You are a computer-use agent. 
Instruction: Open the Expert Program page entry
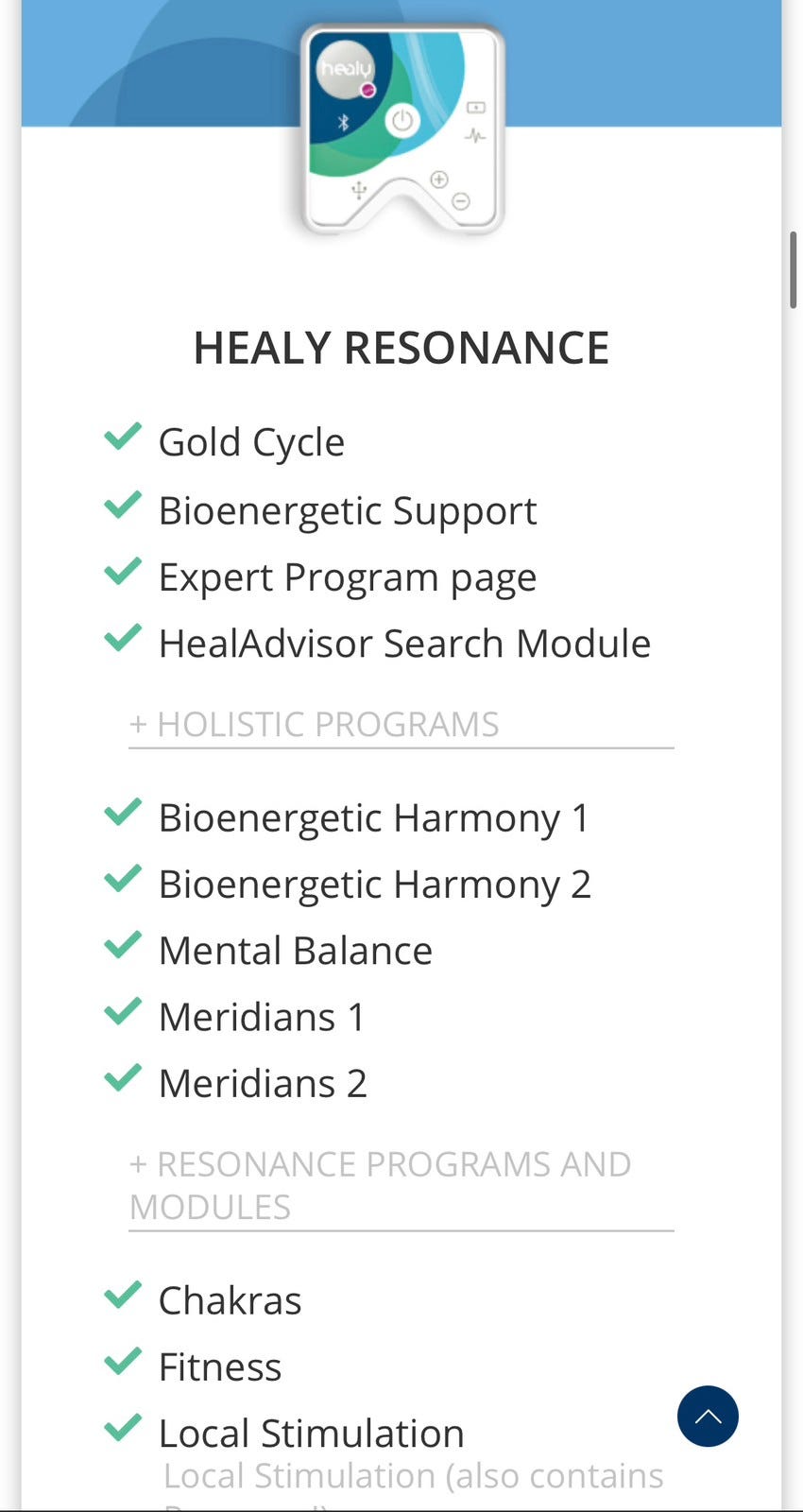click(347, 577)
